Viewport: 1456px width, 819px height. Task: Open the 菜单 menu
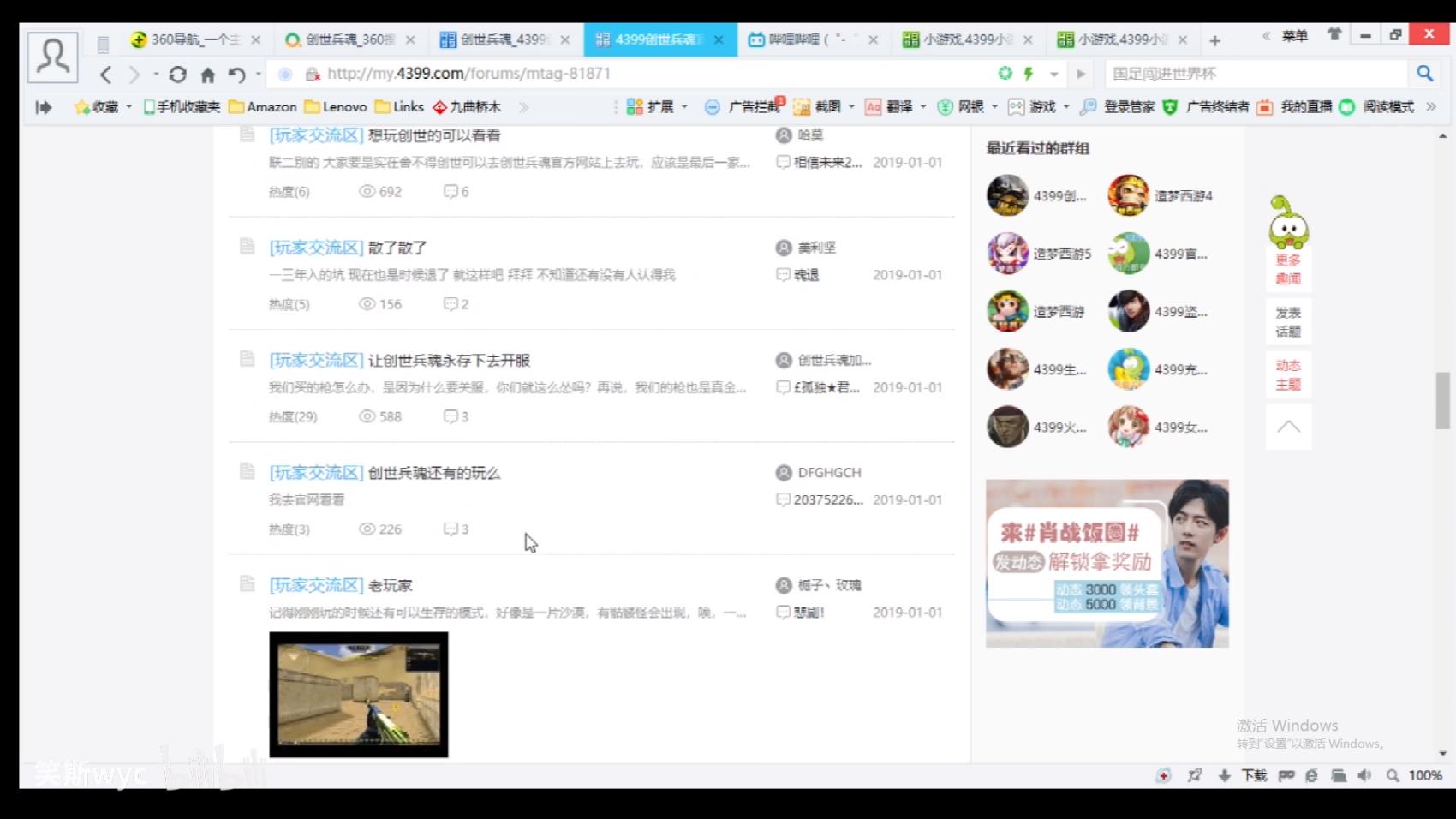[x=1296, y=35]
